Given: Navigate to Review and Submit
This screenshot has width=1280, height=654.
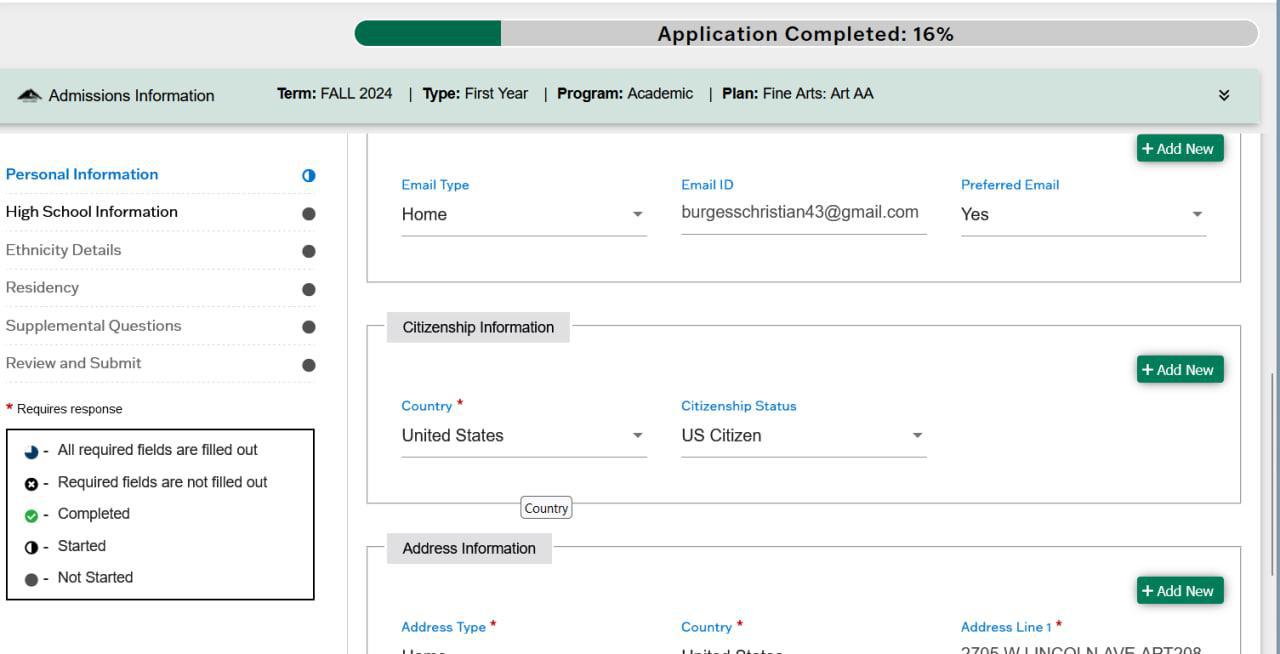Looking at the screenshot, I should (x=73, y=363).
